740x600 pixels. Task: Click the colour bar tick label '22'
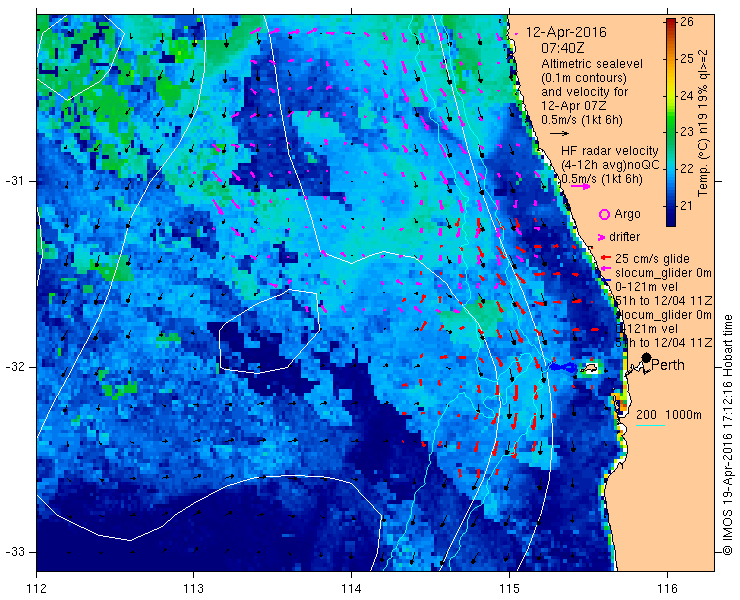[x=687, y=169]
